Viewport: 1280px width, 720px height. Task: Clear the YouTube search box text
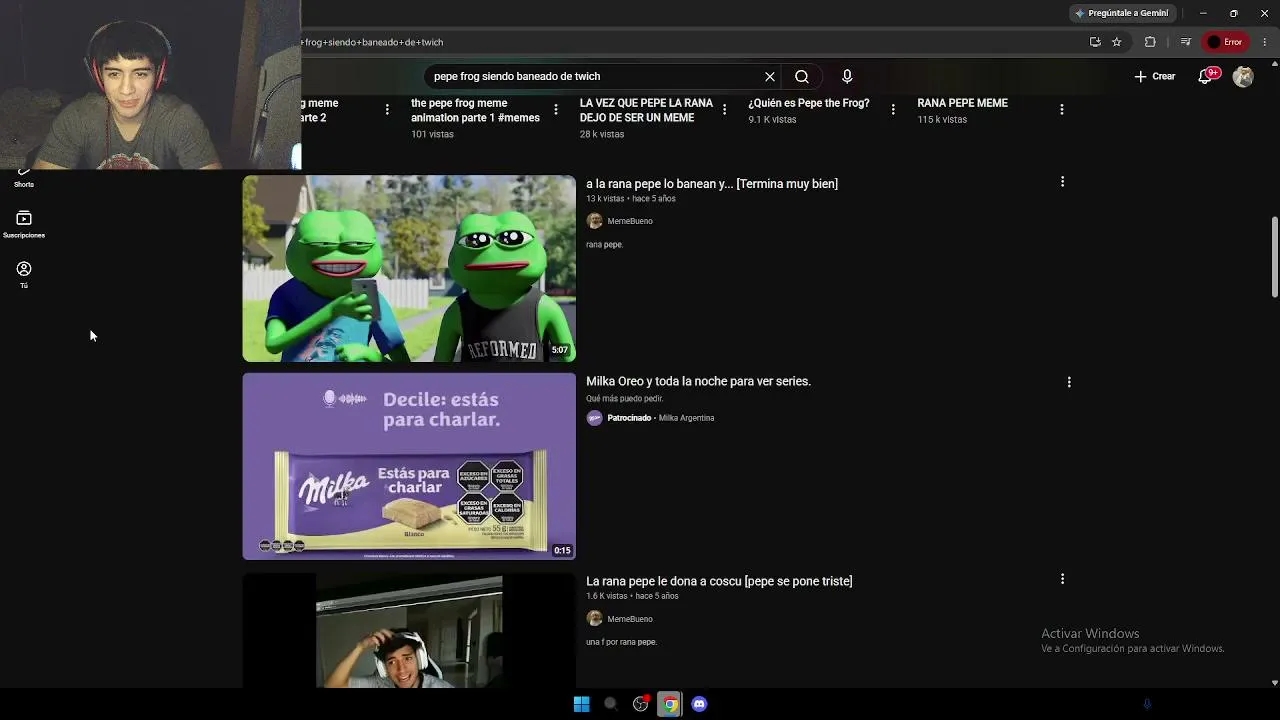770,76
